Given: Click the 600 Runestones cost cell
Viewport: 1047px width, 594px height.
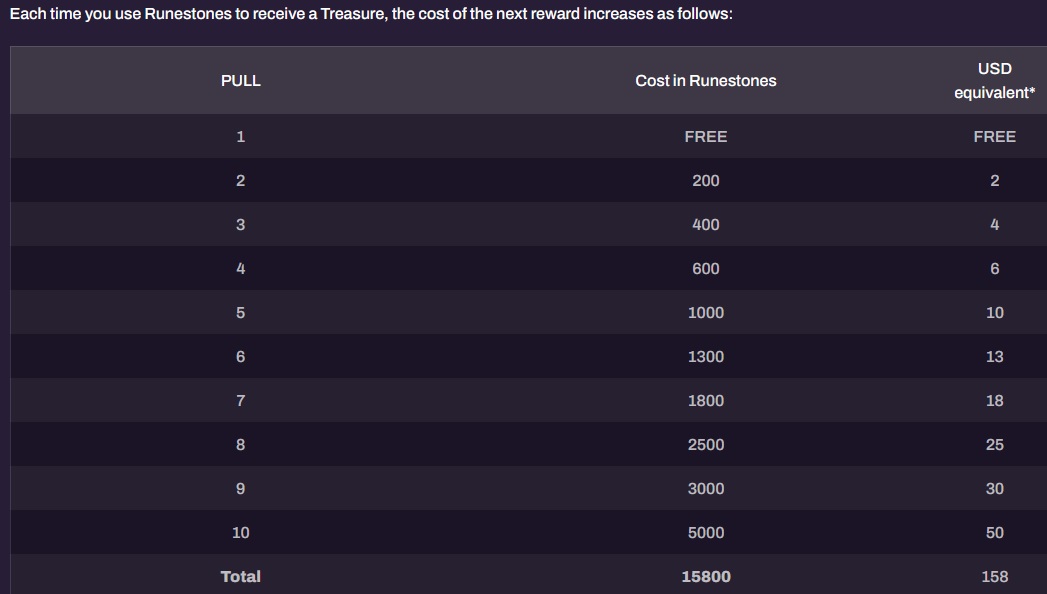Looking at the screenshot, I should (706, 269).
